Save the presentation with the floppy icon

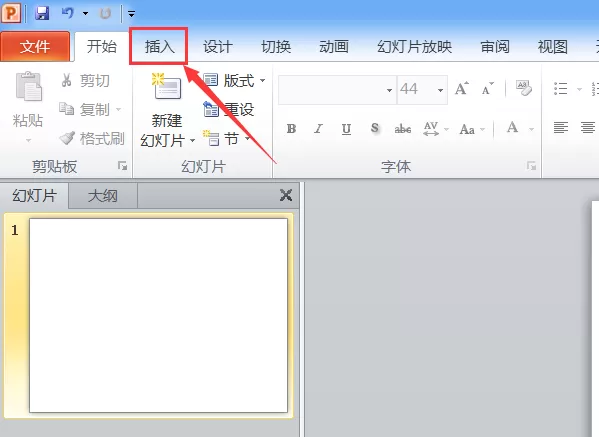click(x=42, y=13)
